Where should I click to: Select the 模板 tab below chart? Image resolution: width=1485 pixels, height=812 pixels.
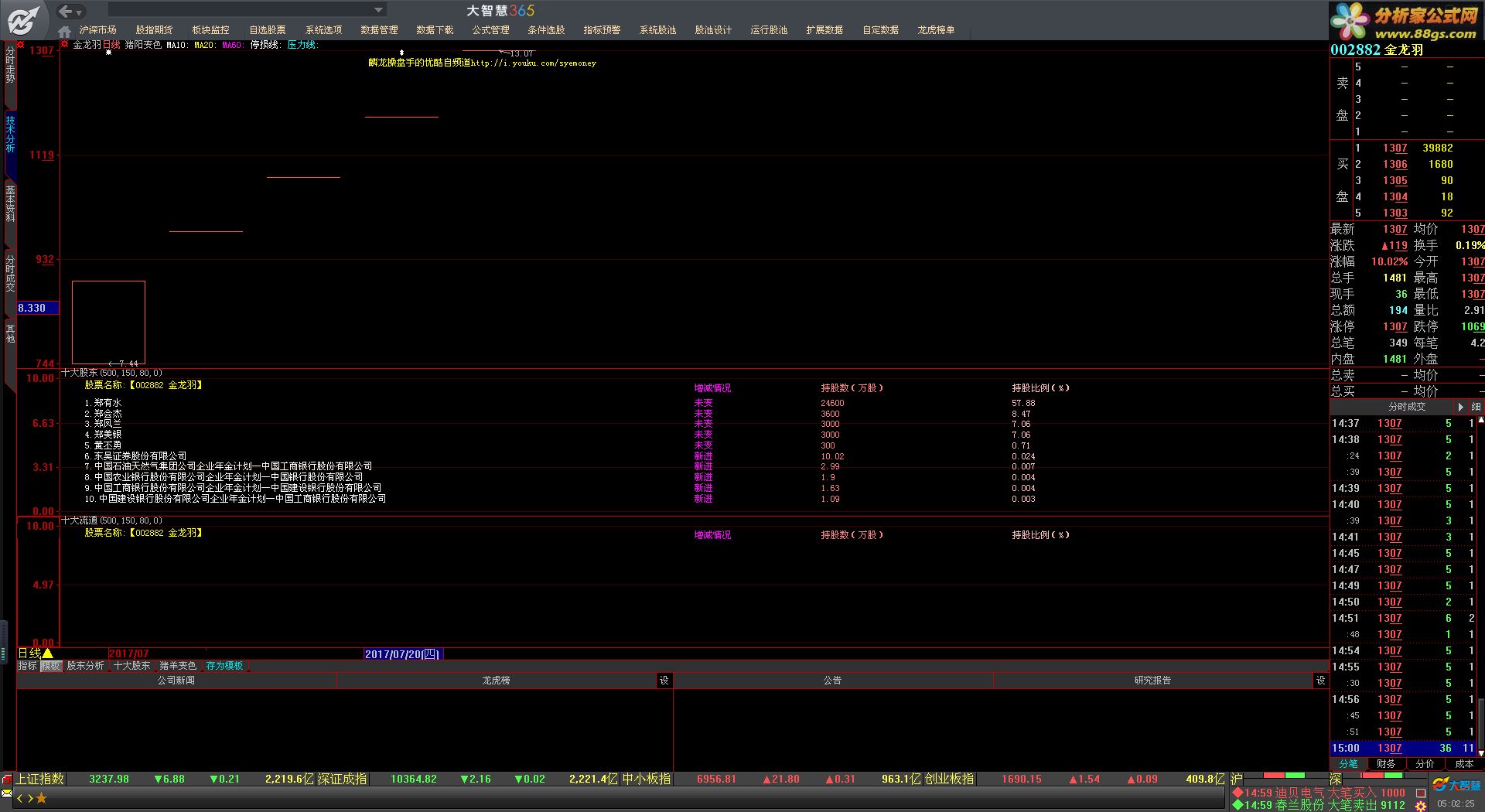pyautogui.click(x=51, y=666)
